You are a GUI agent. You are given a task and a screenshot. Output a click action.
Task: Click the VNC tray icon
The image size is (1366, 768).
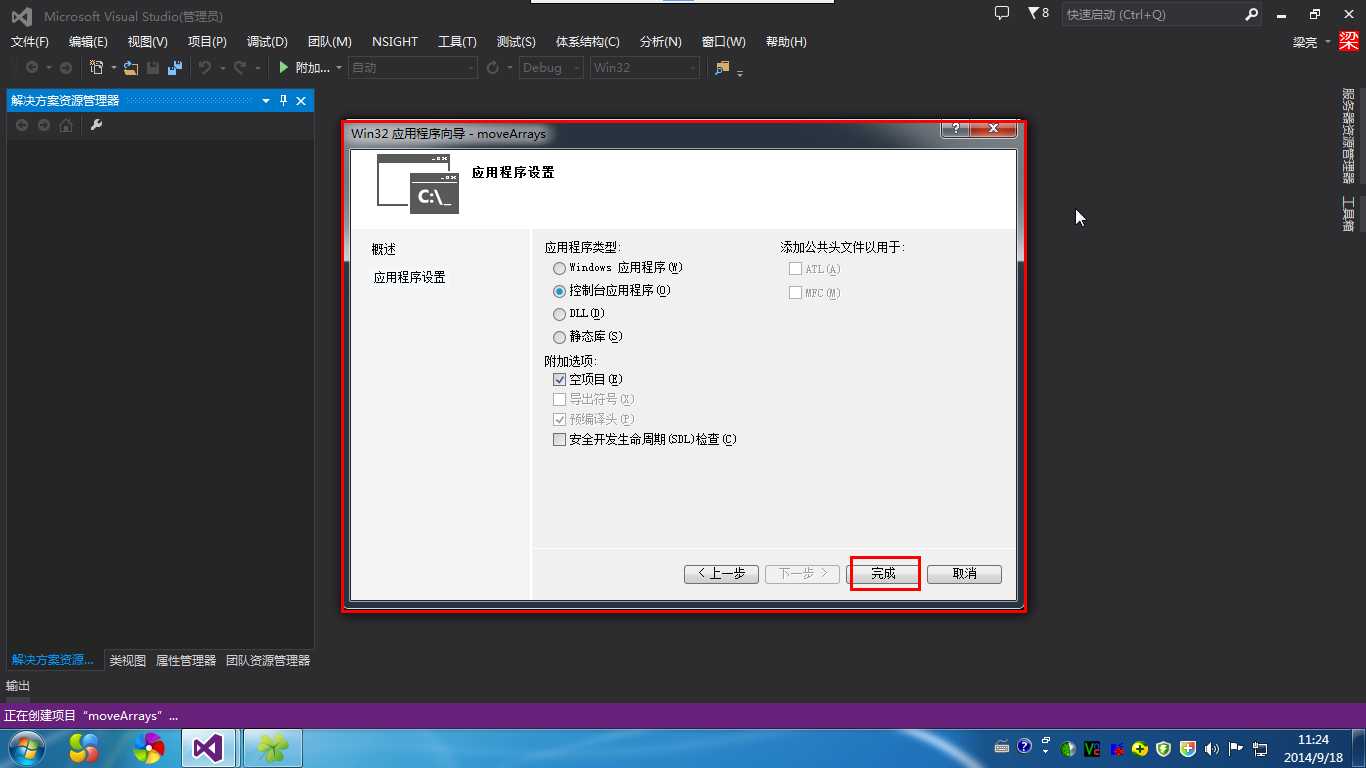pyautogui.click(x=1093, y=748)
